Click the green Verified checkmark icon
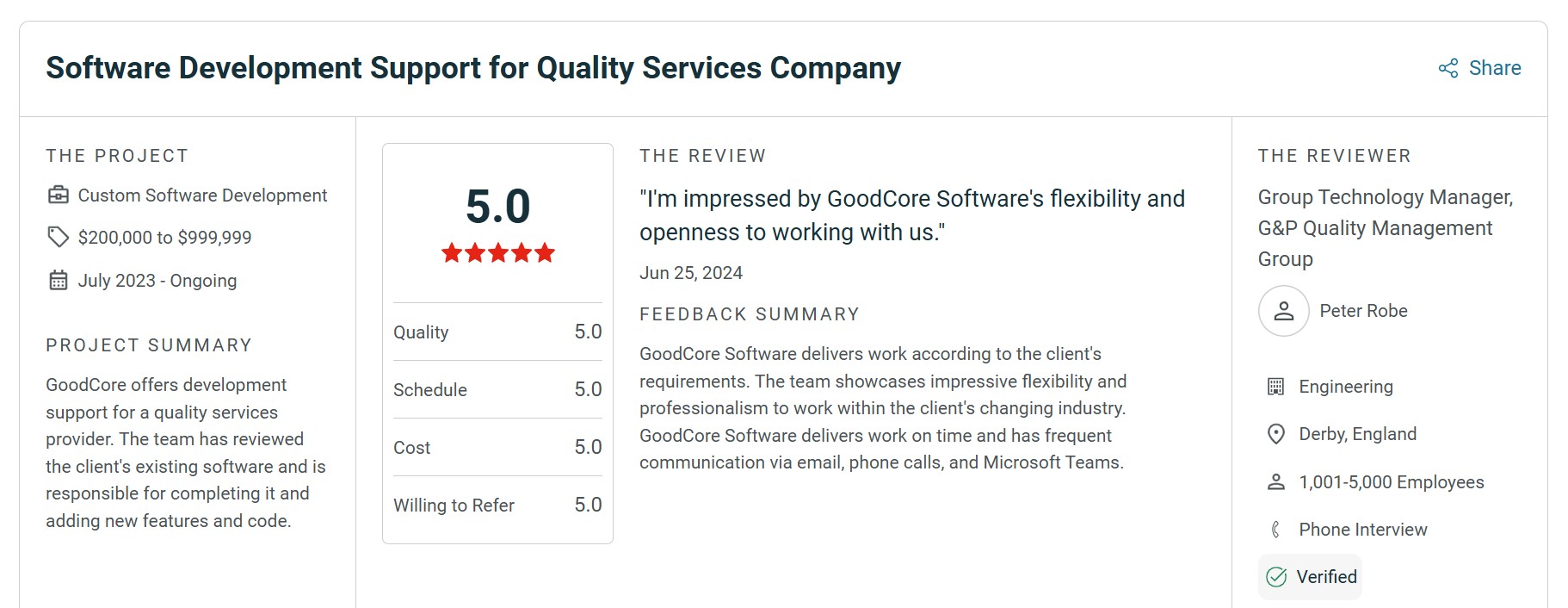1568x608 pixels. [1277, 577]
